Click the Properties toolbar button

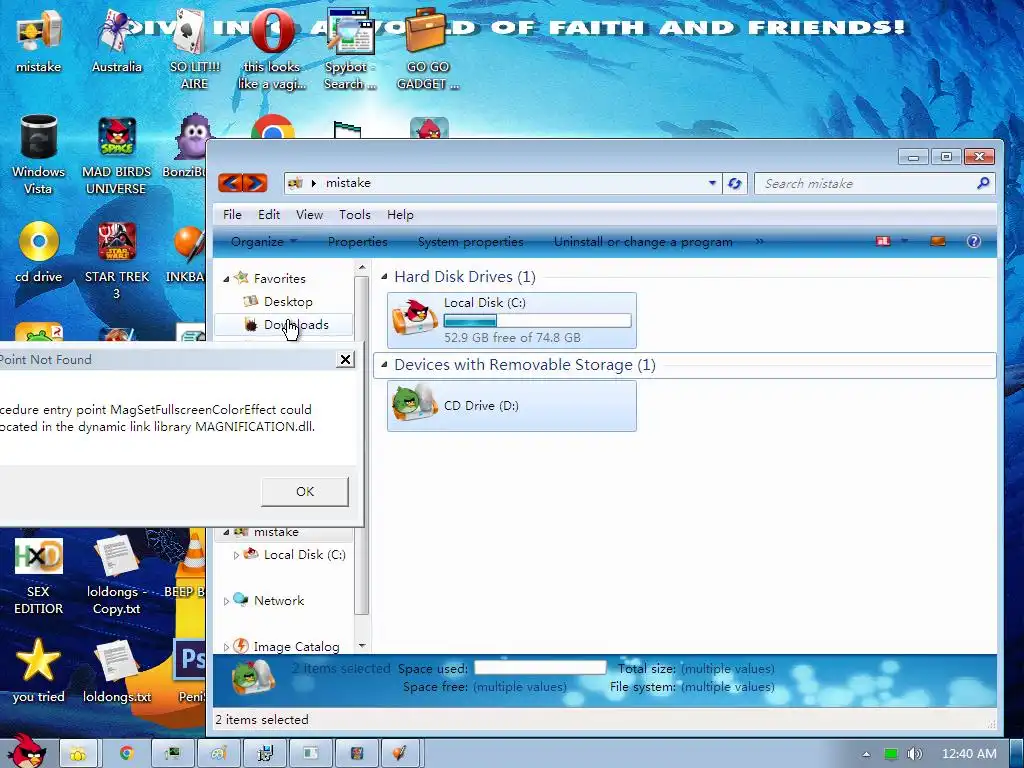pos(357,242)
